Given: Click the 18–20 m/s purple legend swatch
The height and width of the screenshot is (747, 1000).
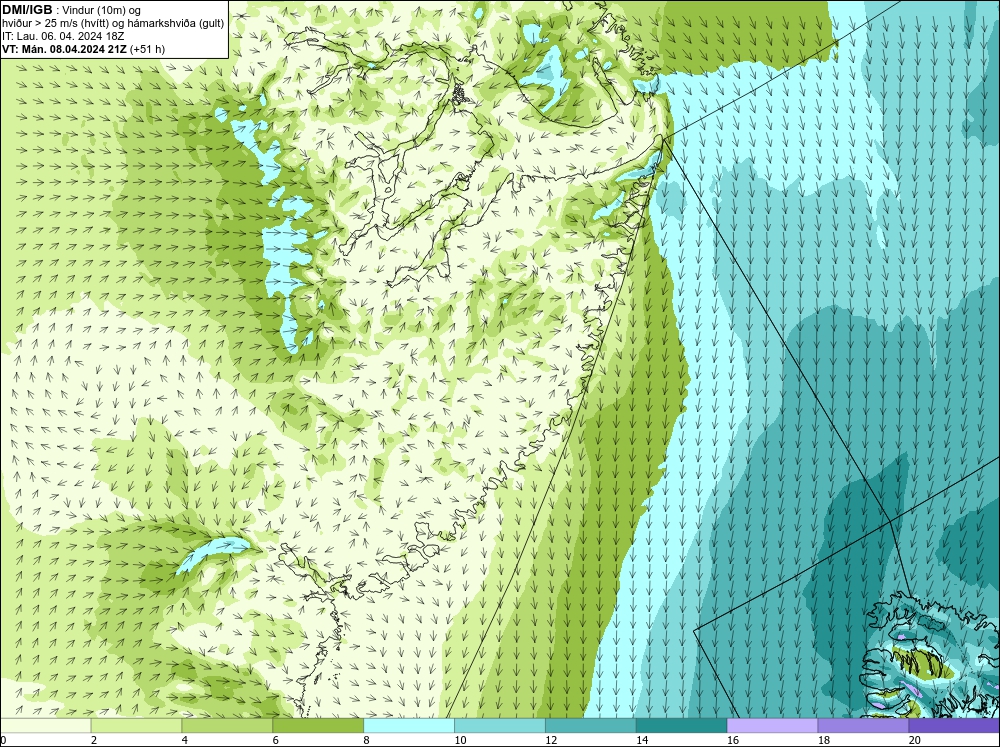Looking at the screenshot, I should point(864,725).
